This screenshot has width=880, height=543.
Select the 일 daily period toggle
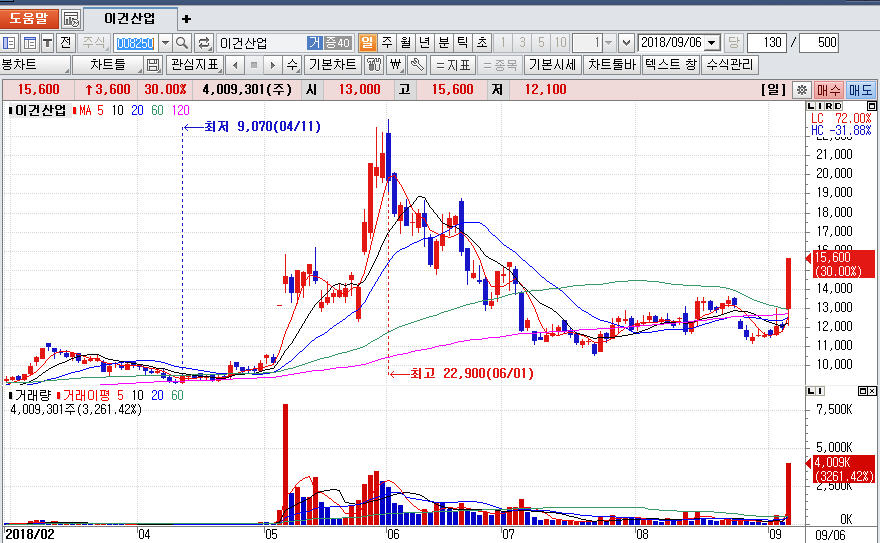(x=367, y=43)
